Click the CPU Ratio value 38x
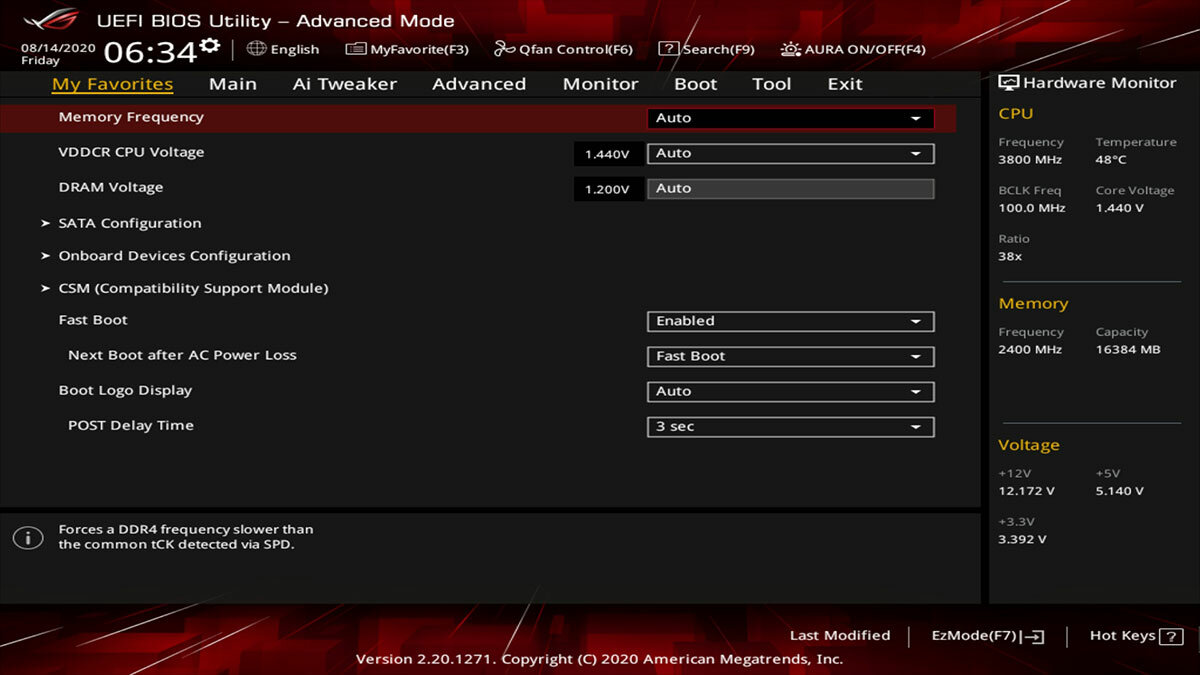Image resolution: width=1200 pixels, height=675 pixels. point(1010,256)
